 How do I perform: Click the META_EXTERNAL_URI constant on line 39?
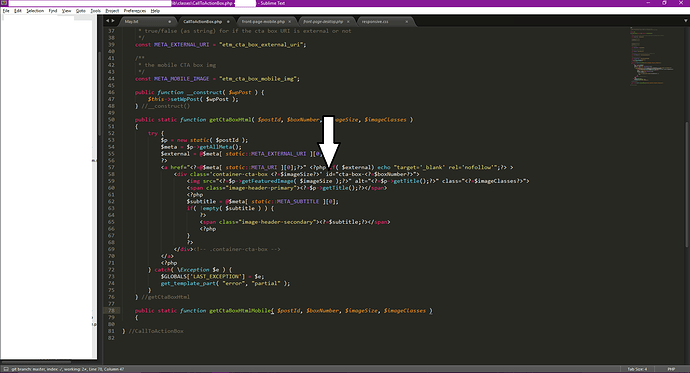(182, 44)
